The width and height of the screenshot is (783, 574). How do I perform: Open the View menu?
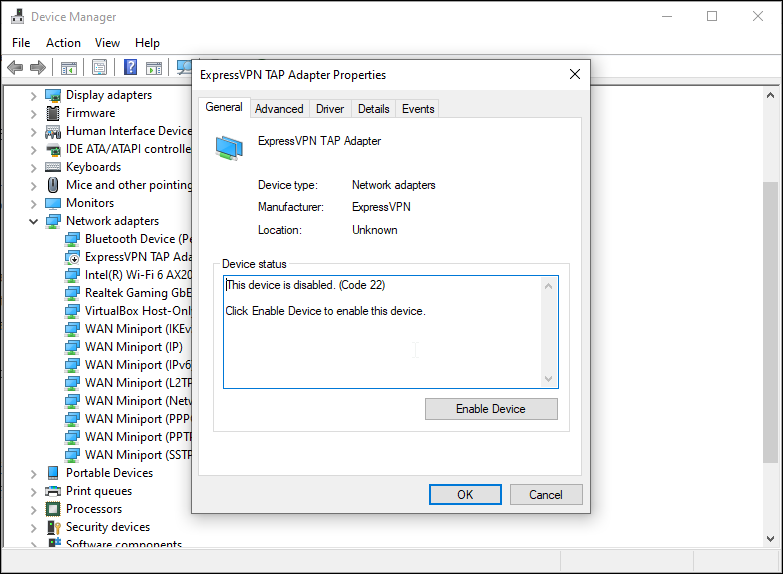pos(107,43)
